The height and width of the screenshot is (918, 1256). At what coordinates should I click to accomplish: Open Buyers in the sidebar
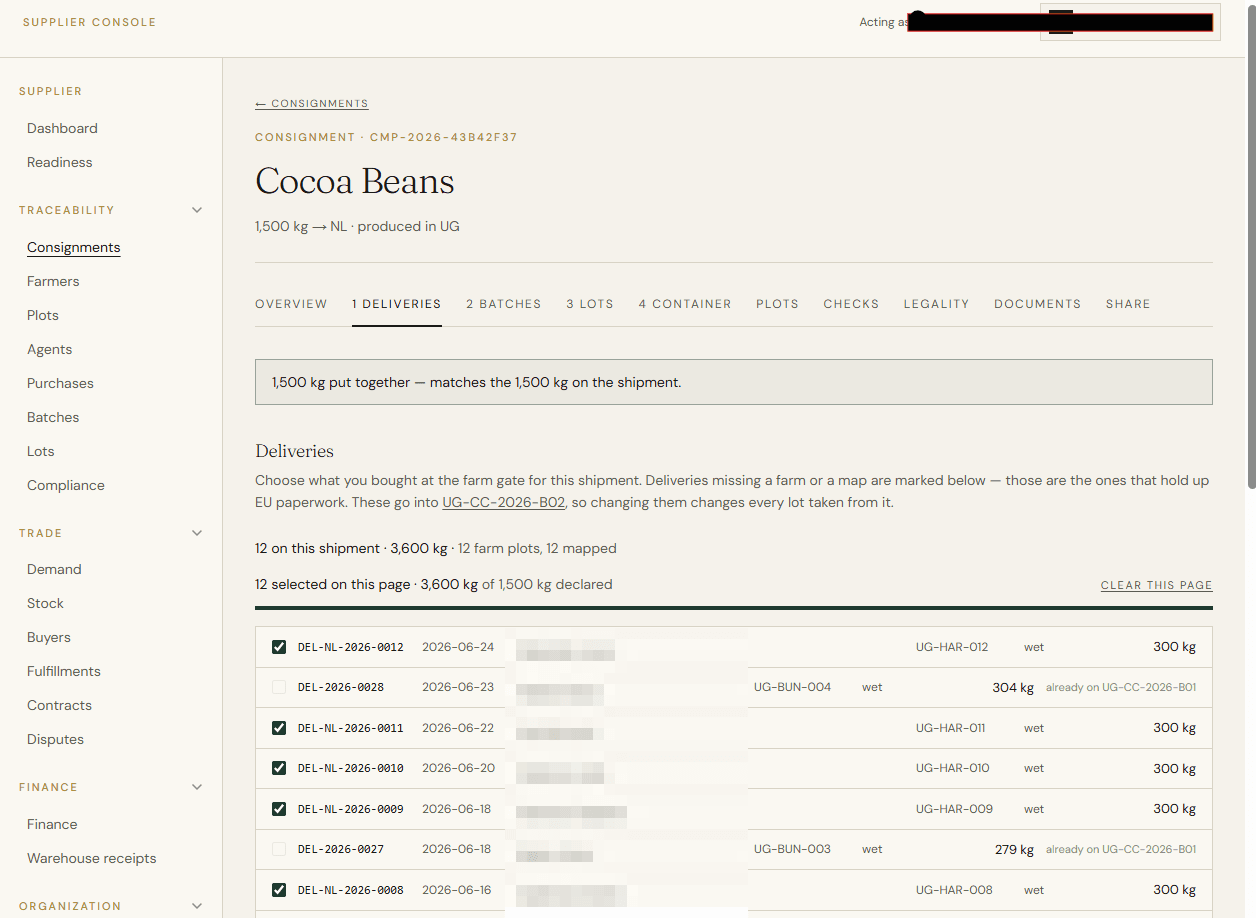click(49, 637)
